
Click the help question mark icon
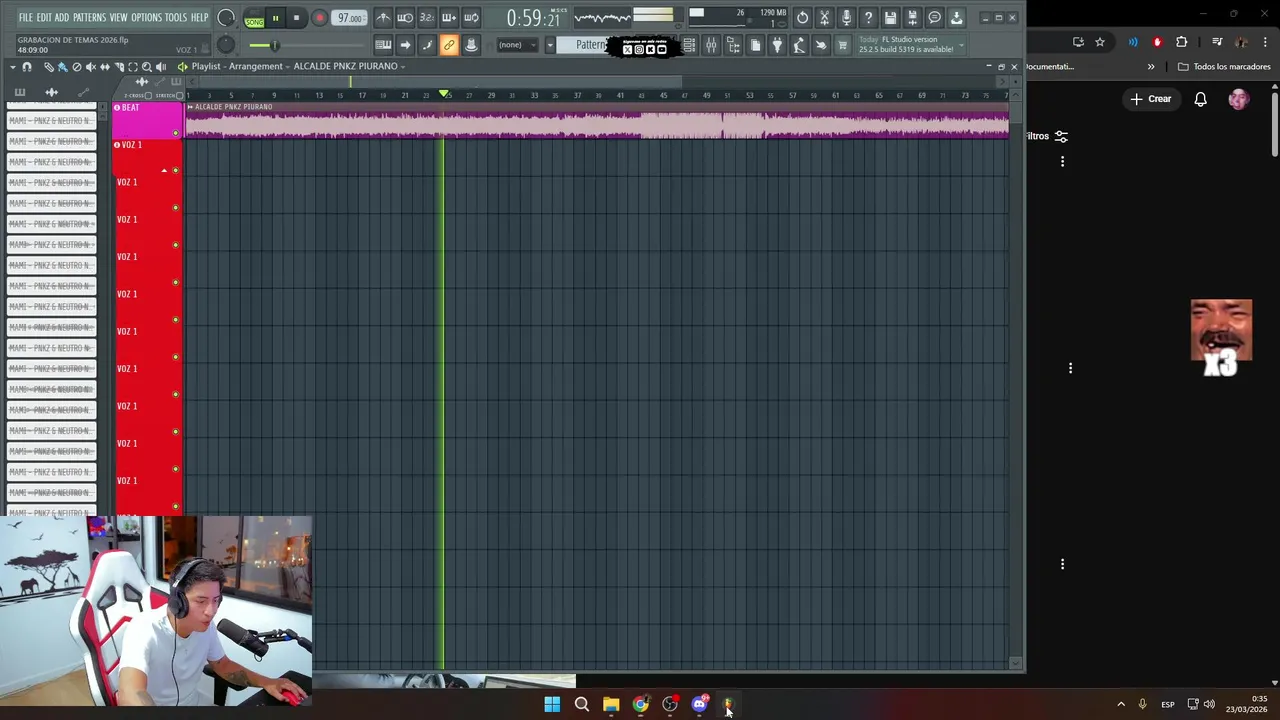(868, 18)
